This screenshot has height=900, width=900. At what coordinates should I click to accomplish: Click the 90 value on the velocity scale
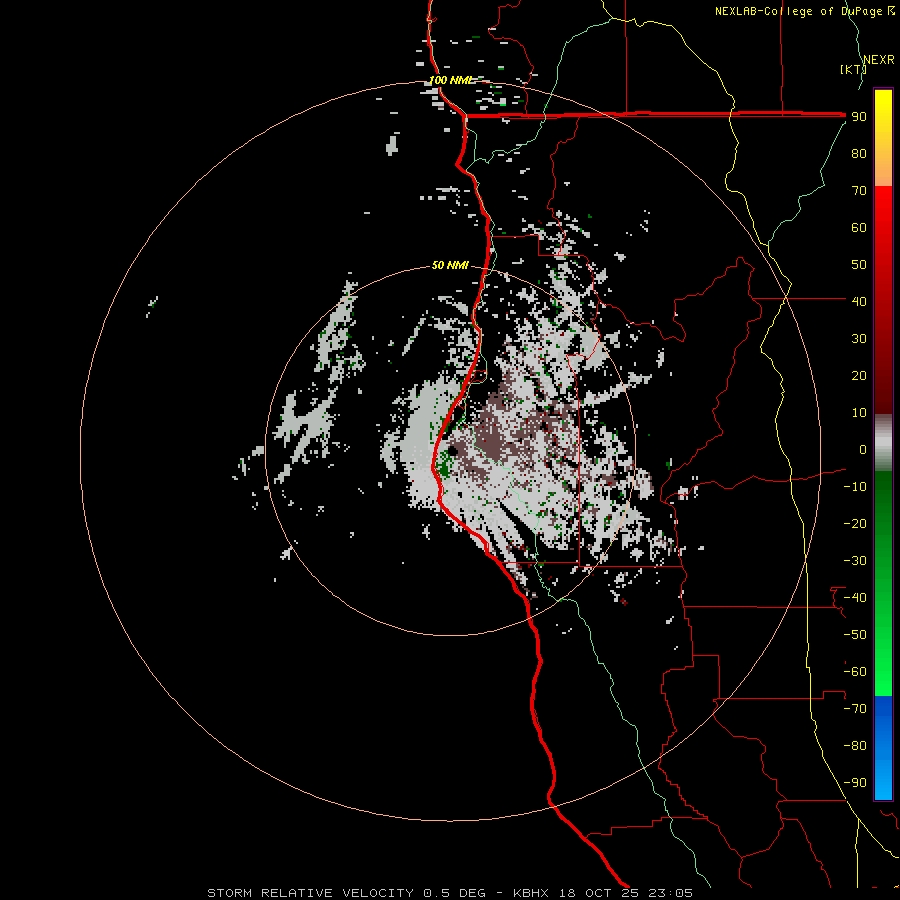click(859, 117)
